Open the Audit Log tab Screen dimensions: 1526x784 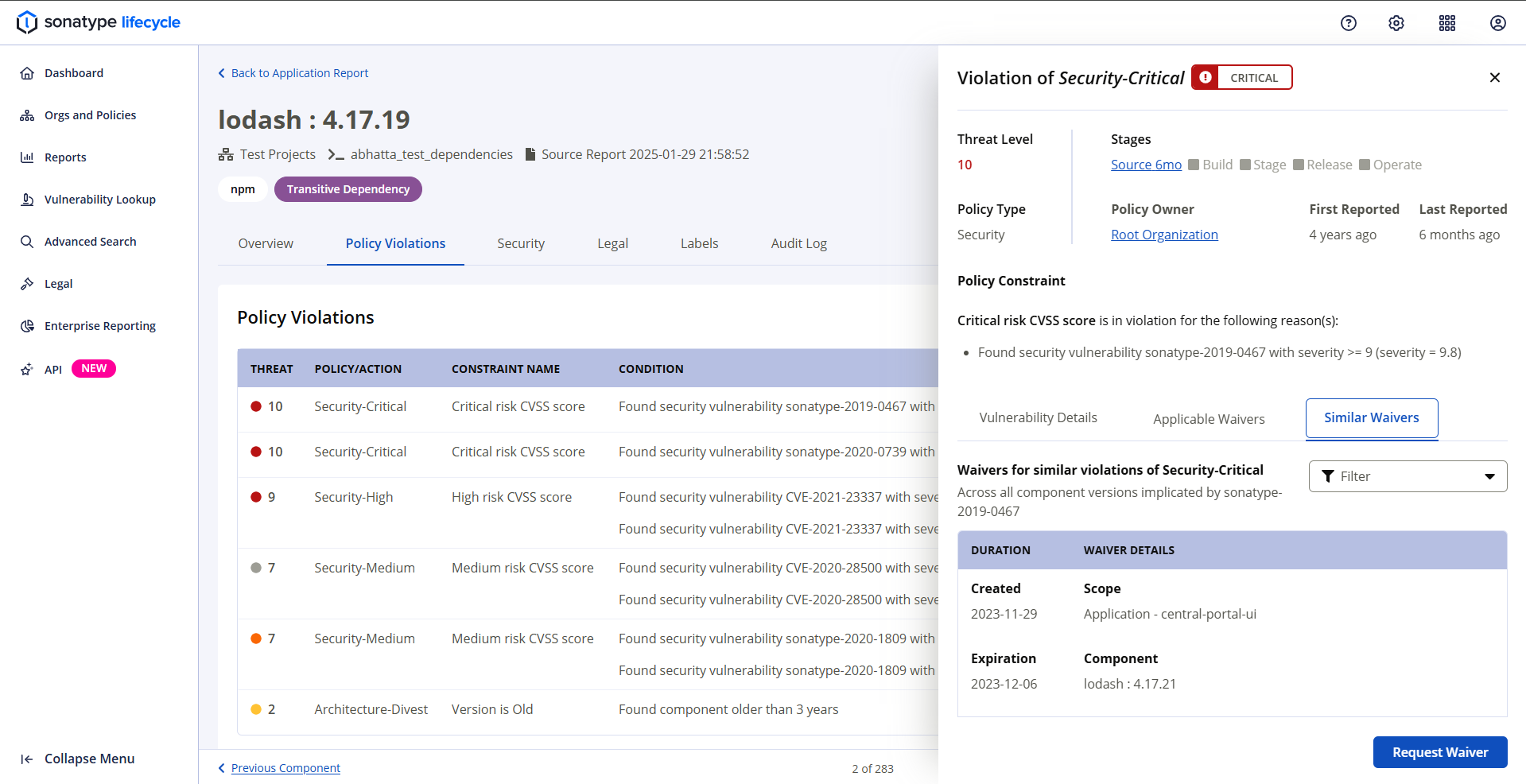799,243
